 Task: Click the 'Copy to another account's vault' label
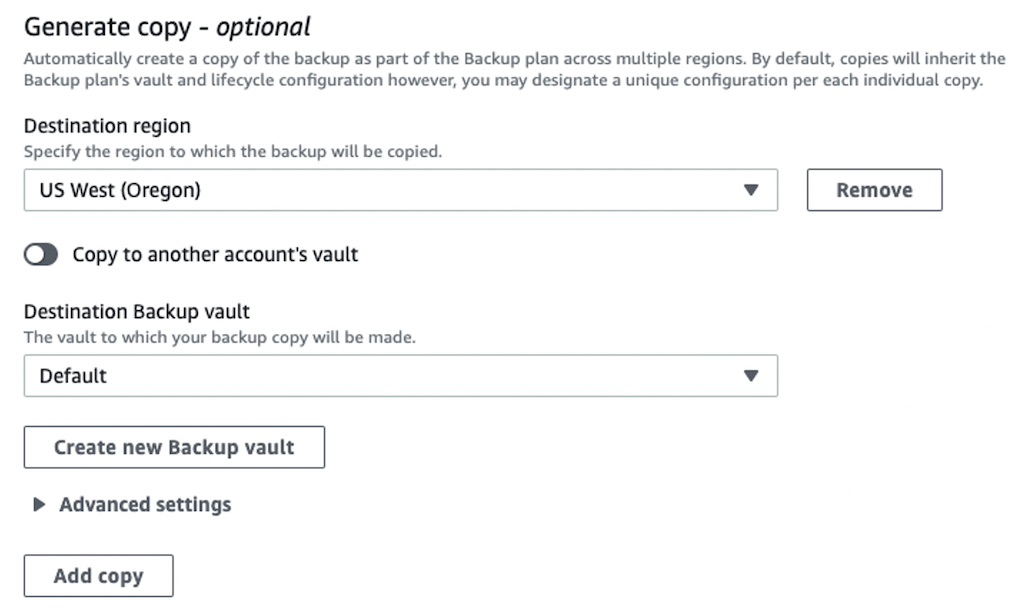[215, 255]
